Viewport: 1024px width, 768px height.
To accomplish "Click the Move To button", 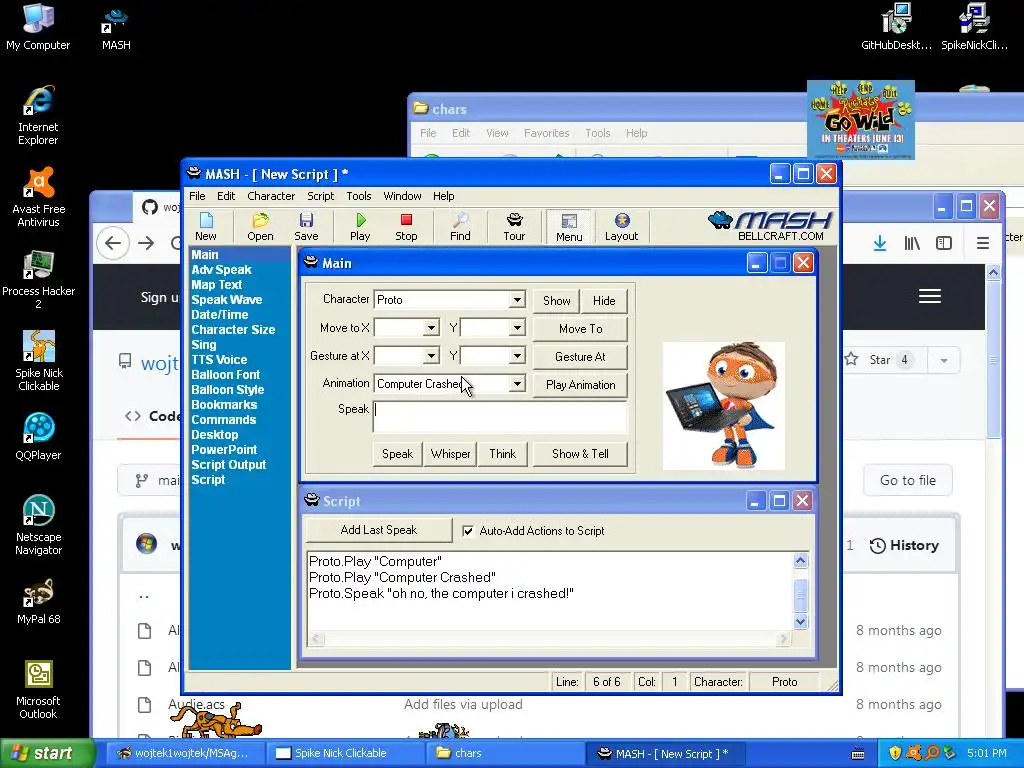I will click(581, 329).
